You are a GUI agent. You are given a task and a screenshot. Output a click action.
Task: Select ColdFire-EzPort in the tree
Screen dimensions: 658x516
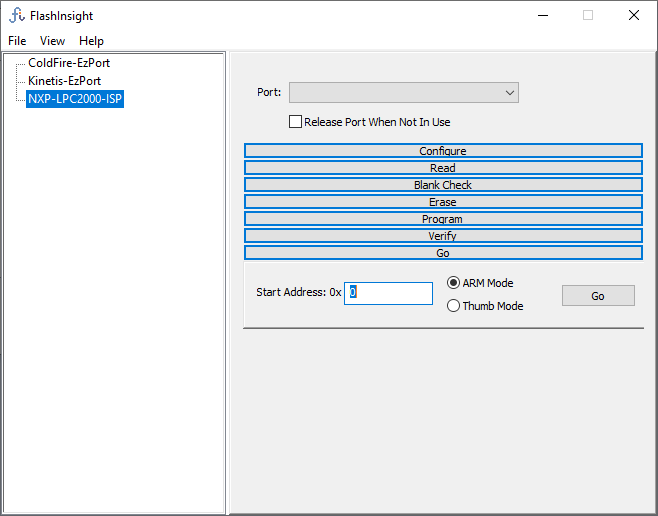(68, 63)
